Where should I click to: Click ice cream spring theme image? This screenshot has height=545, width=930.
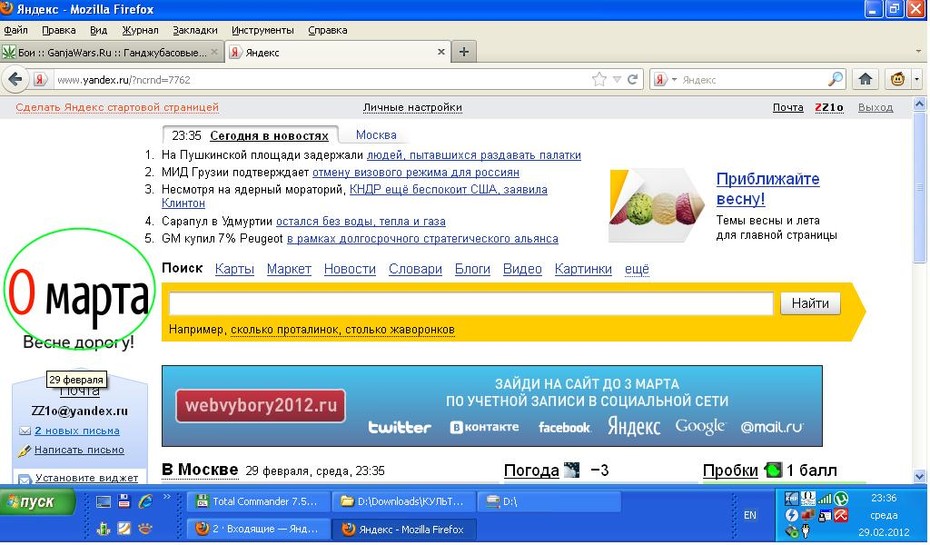(x=655, y=206)
